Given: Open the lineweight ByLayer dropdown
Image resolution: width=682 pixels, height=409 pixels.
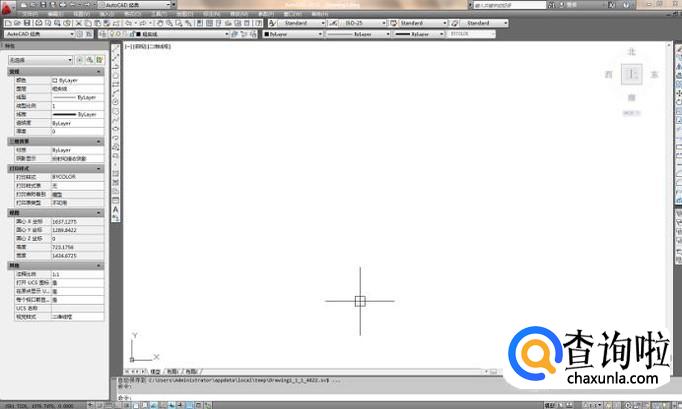Looking at the screenshot, I should click(x=418, y=34).
